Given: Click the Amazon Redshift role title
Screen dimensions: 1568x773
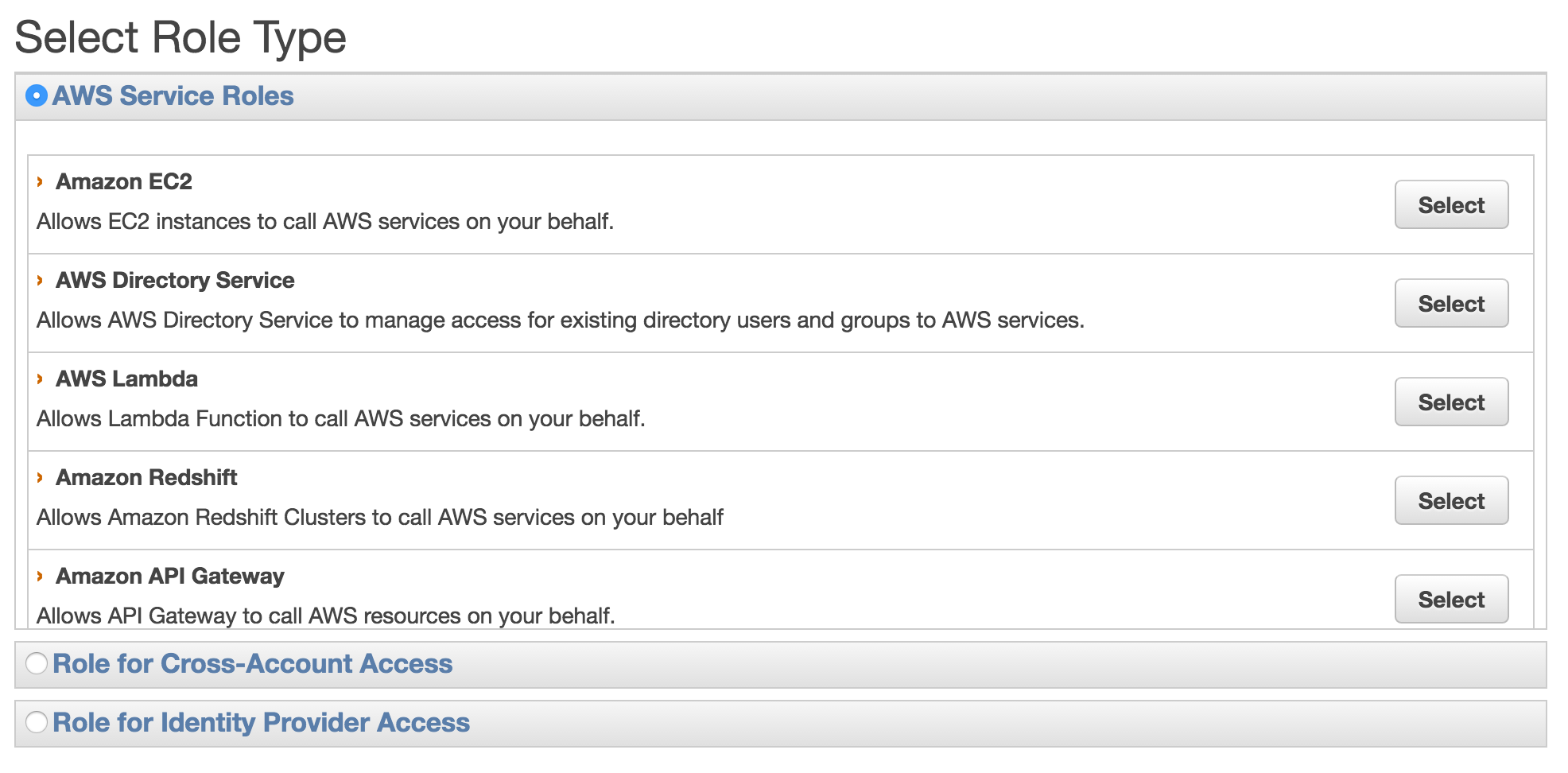Looking at the screenshot, I should tap(146, 478).
